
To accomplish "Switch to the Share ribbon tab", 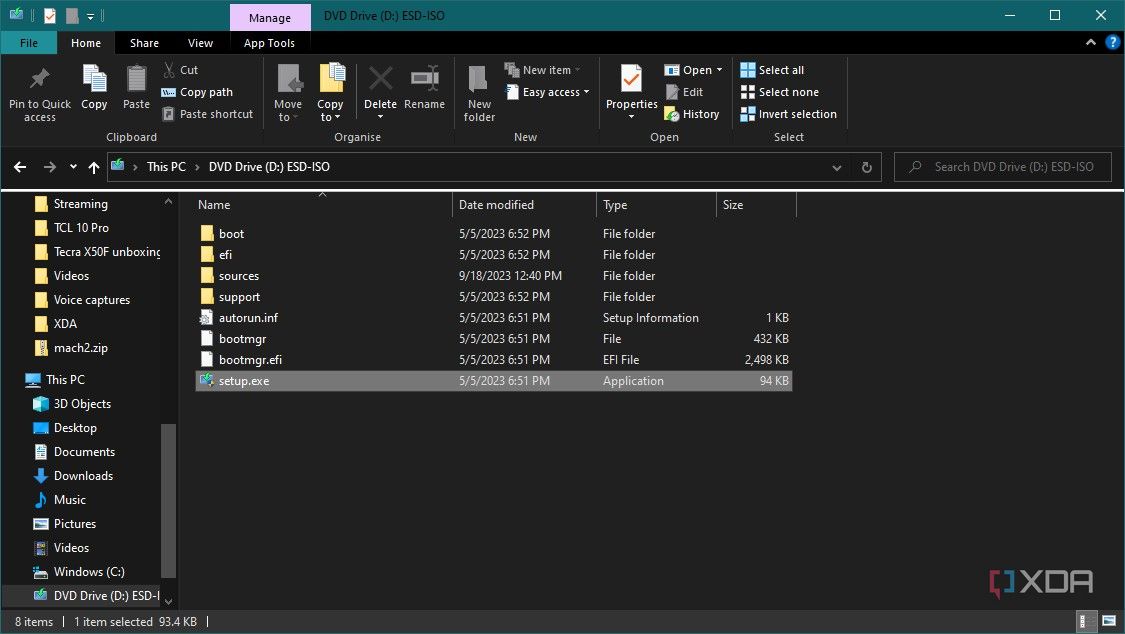I will click(x=144, y=43).
